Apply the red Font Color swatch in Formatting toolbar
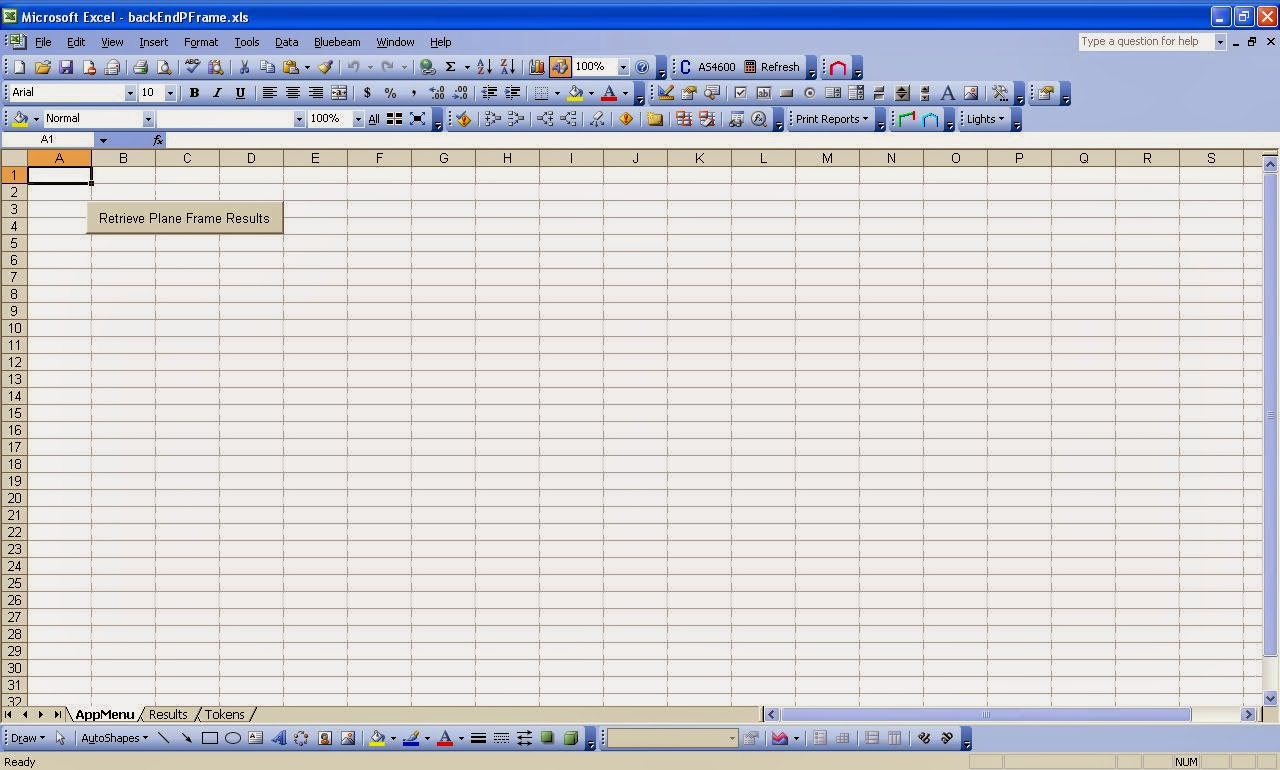Screen dimensions: 1280x770 609,93
